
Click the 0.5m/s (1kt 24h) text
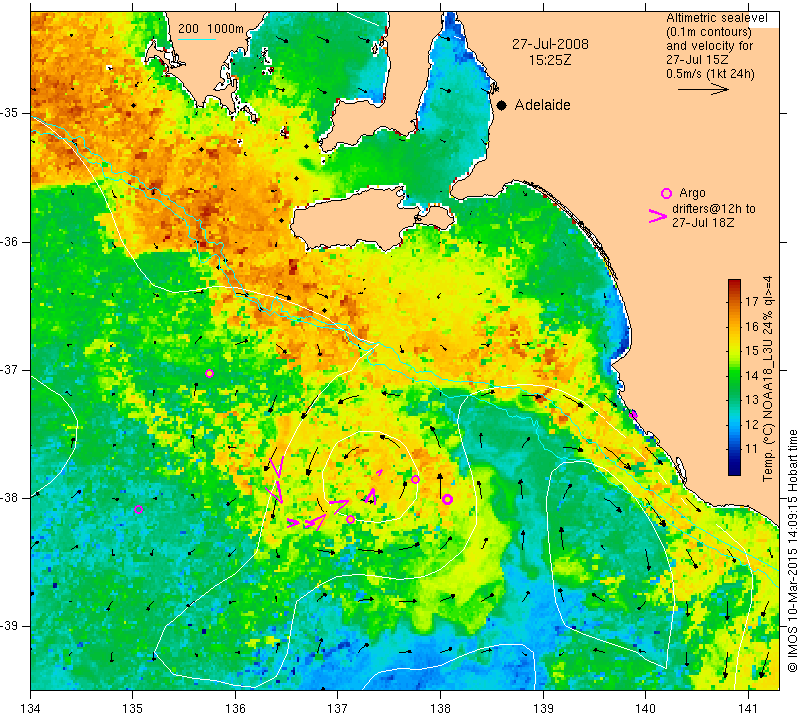[x=710, y=74]
